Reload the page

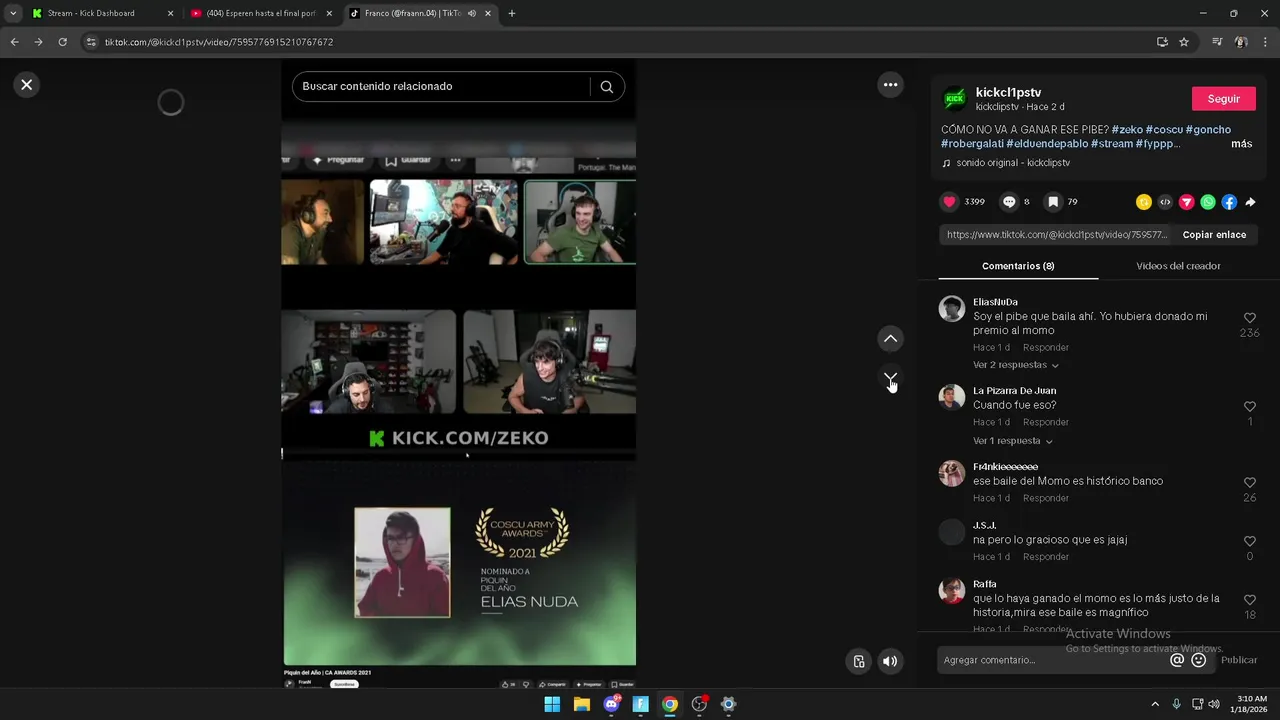click(x=62, y=42)
